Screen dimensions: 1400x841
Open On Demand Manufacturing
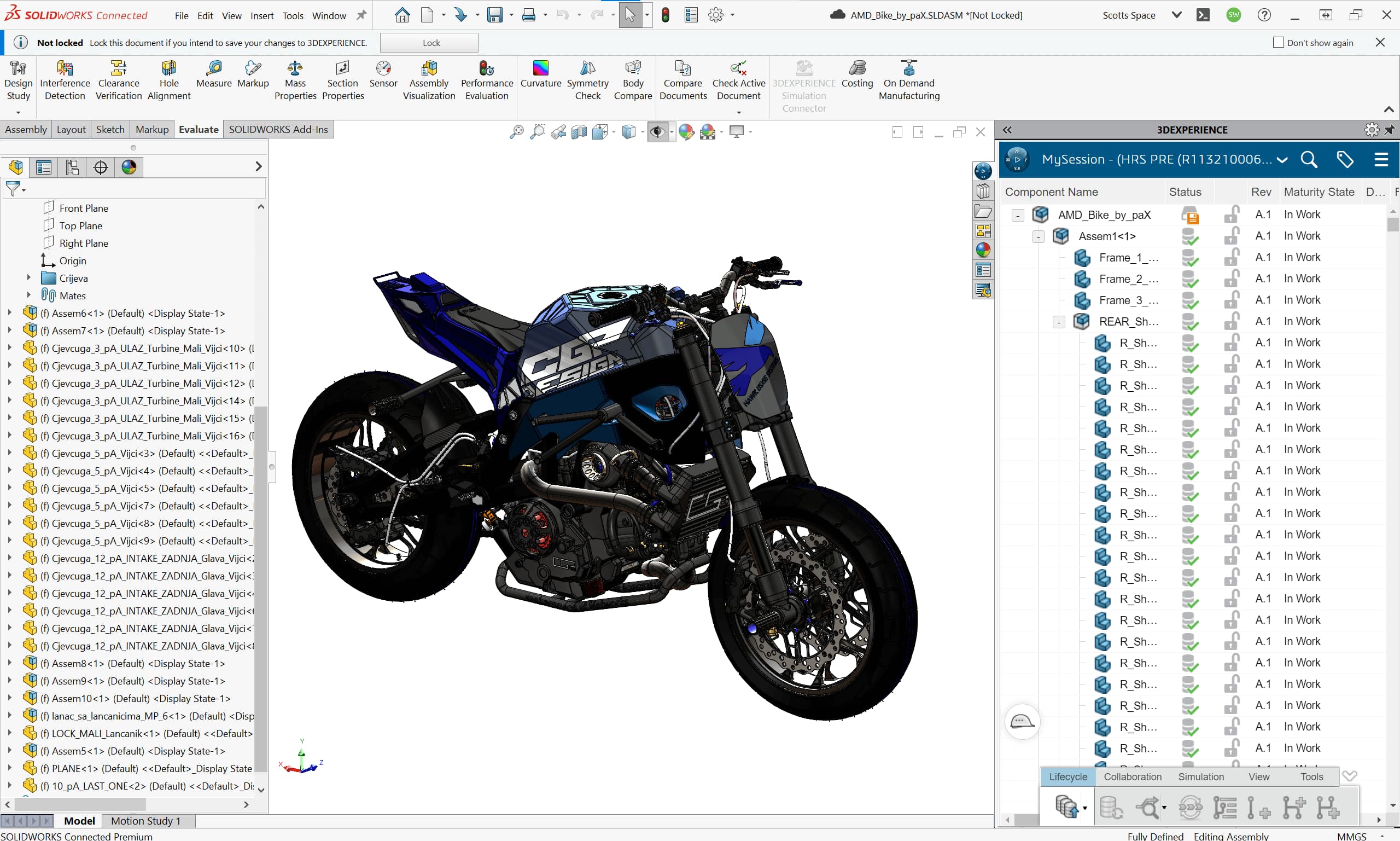tap(909, 80)
